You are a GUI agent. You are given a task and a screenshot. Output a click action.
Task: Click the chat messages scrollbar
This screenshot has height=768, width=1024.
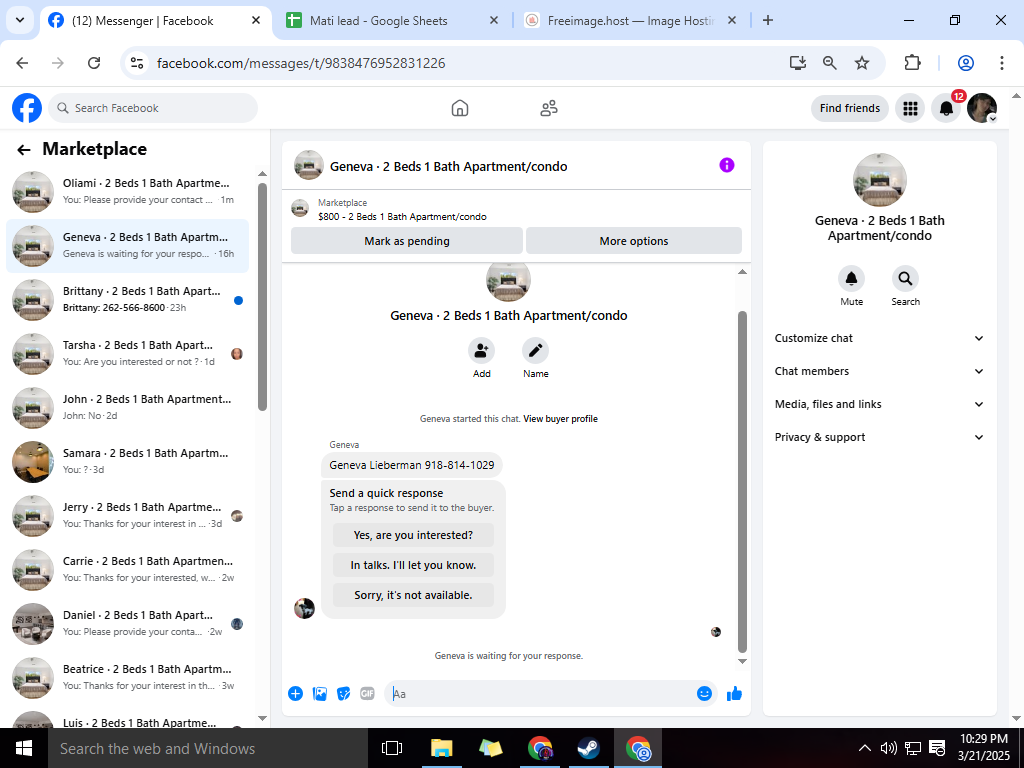click(742, 482)
